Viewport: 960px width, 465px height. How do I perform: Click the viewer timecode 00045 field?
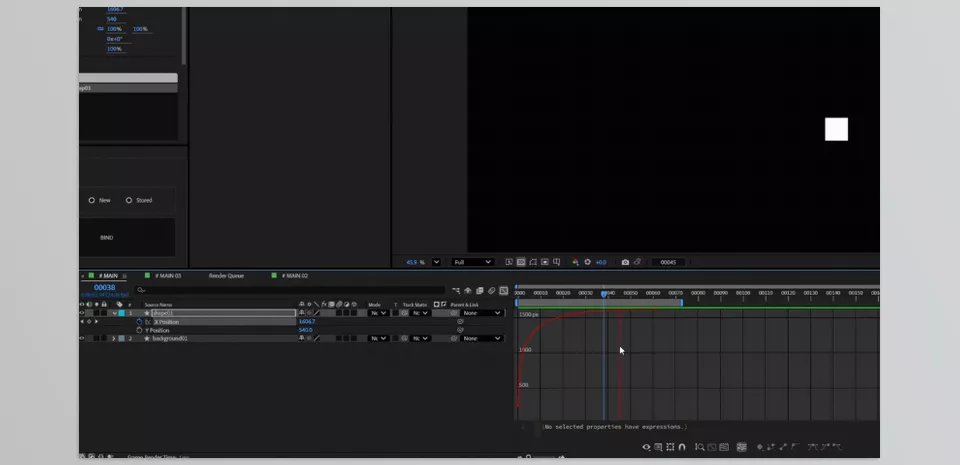point(668,262)
